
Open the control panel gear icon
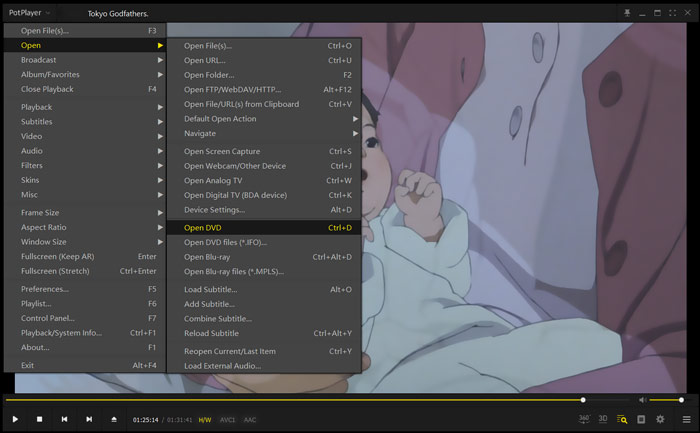[x=660, y=419]
